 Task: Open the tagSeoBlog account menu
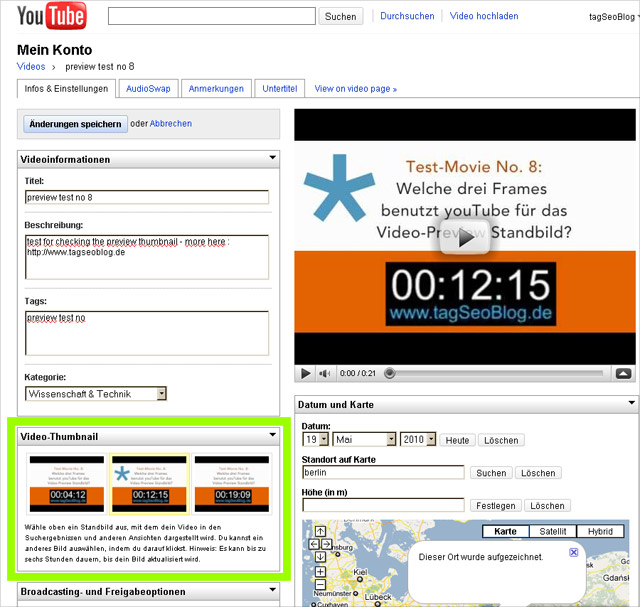click(x=613, y=17)
